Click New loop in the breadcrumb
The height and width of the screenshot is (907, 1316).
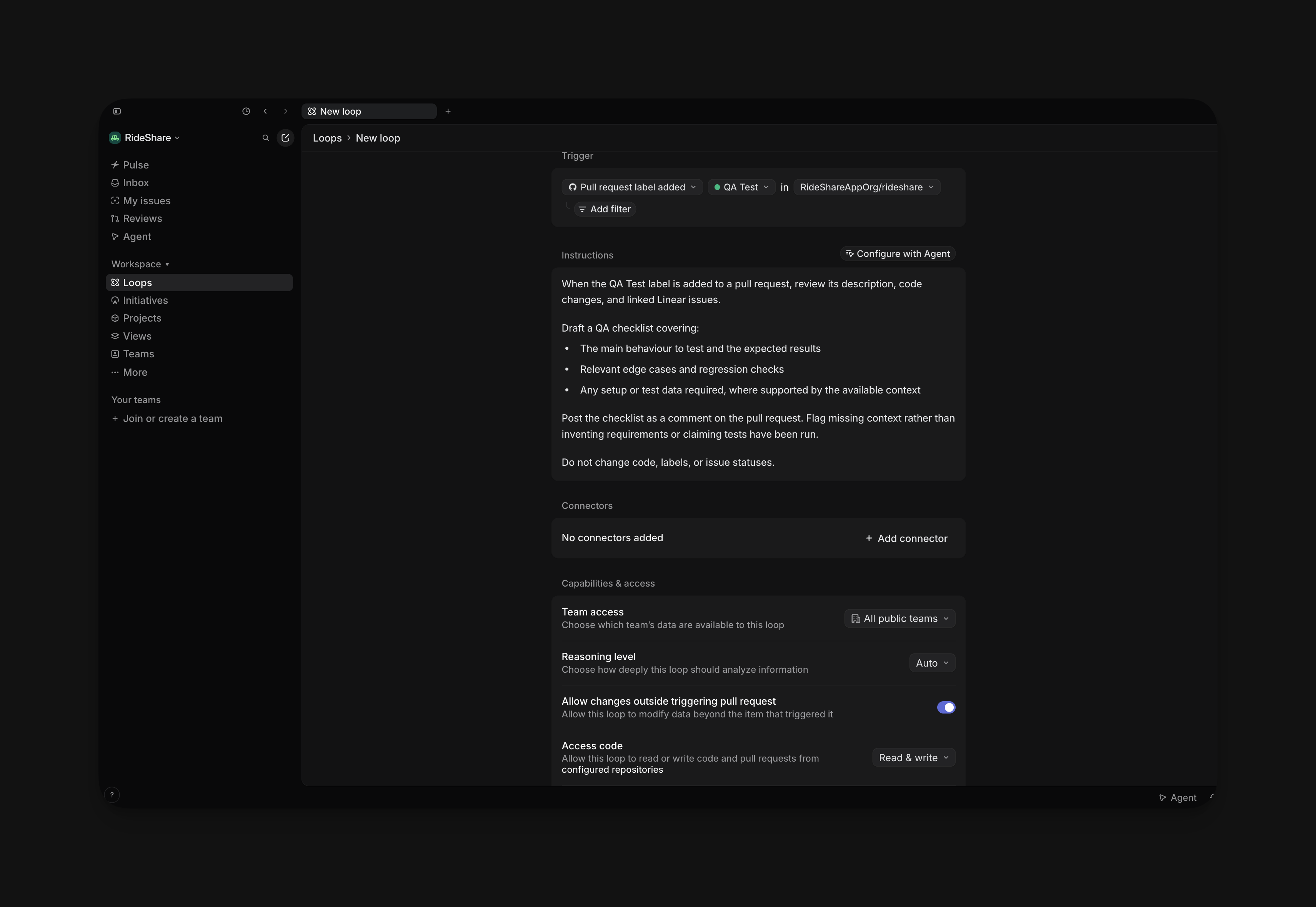[378, 138]
